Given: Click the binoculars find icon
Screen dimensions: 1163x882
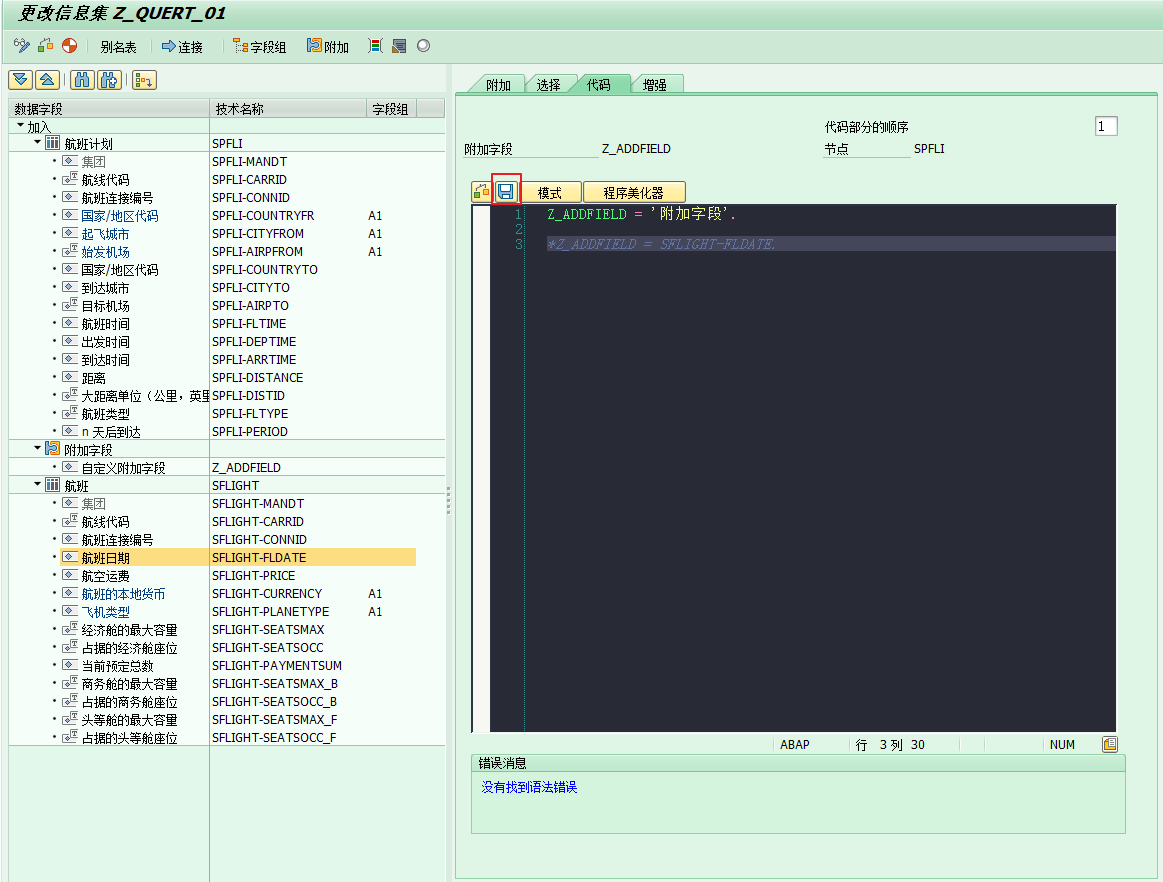Looking at the screenshot, I should tap(83, 80).
